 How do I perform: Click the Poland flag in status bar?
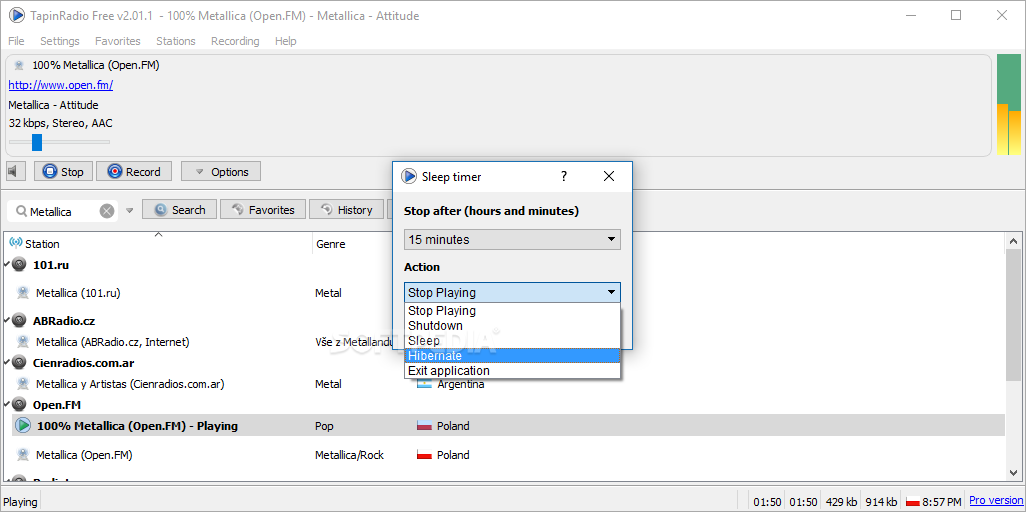click(x=913, y=502)
